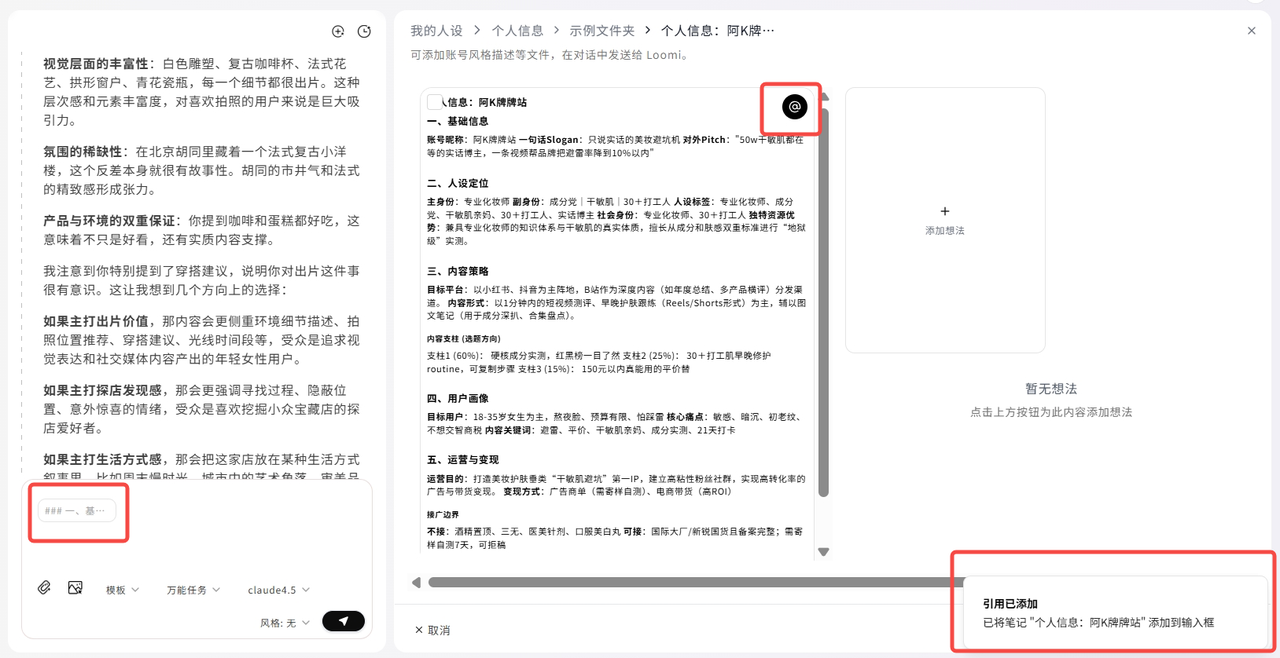Expand the 风格: 无 style dropdown
This screenshot has height=658, width=1280.
(x=285, y=622)
